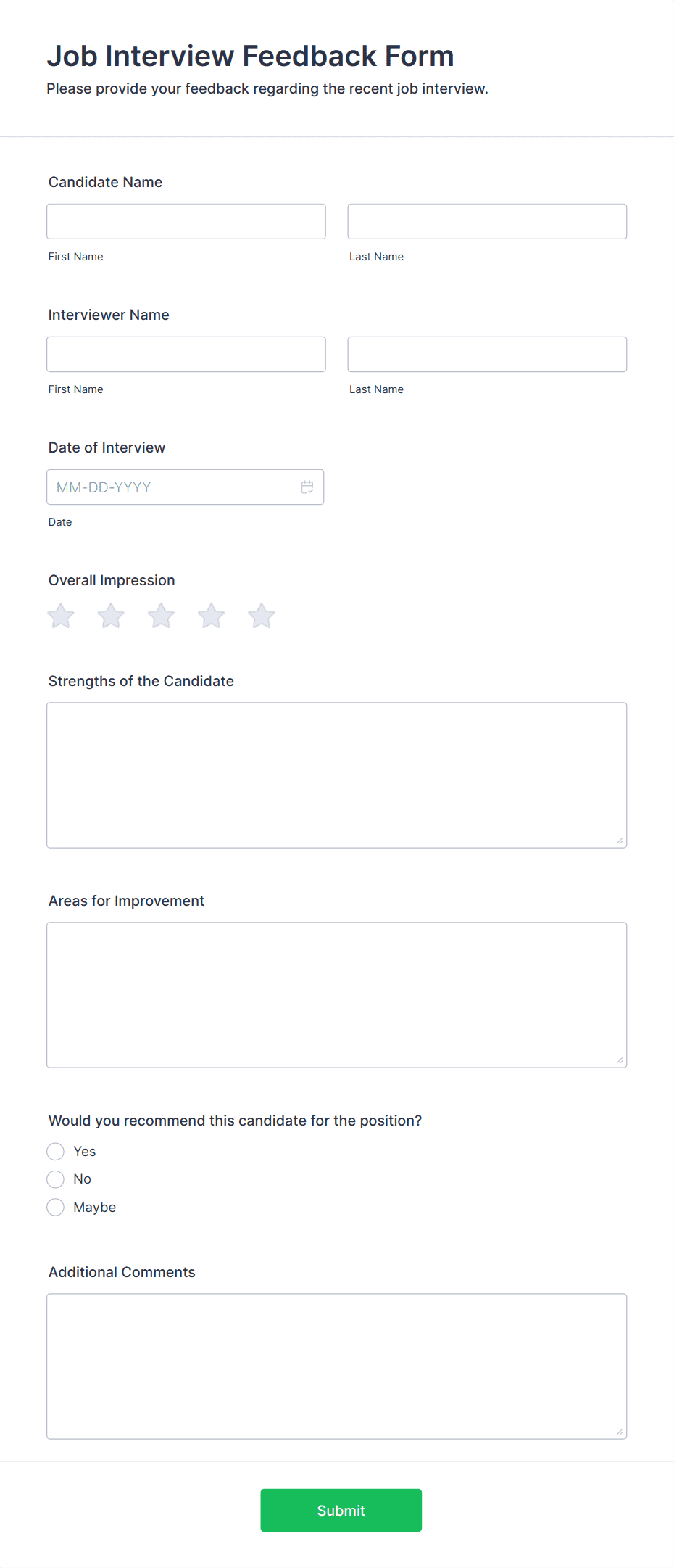Image resolution: width=674 pixels, height=1568 pixels.
Task: Rate overall impression two stars
Action: click(111, 616)
